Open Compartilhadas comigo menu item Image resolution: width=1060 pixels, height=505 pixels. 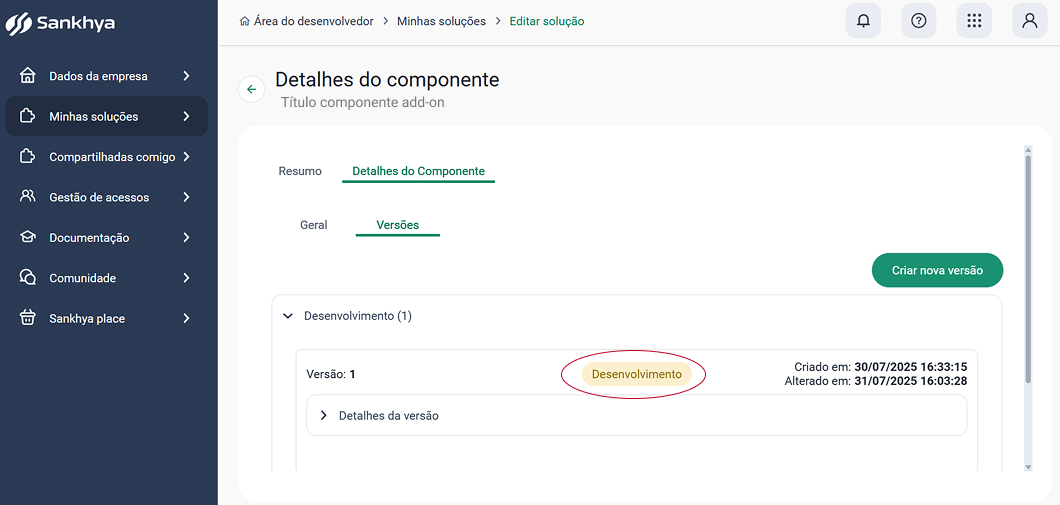pyautogui.click(x=107, y=157)
